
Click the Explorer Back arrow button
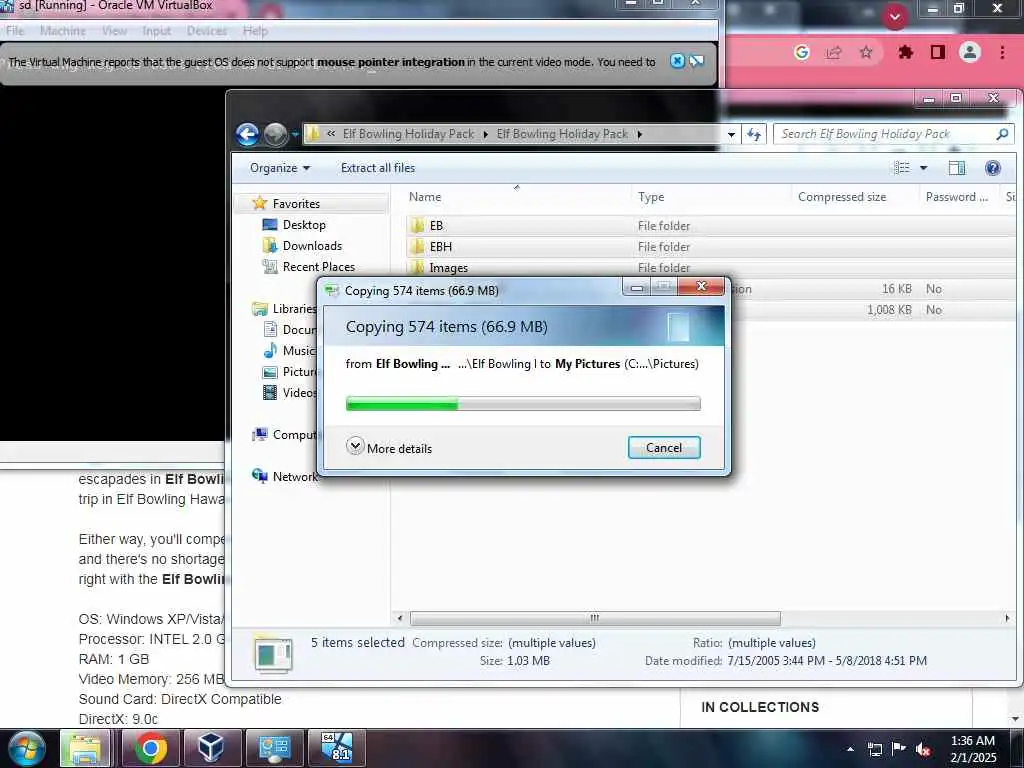248,135
